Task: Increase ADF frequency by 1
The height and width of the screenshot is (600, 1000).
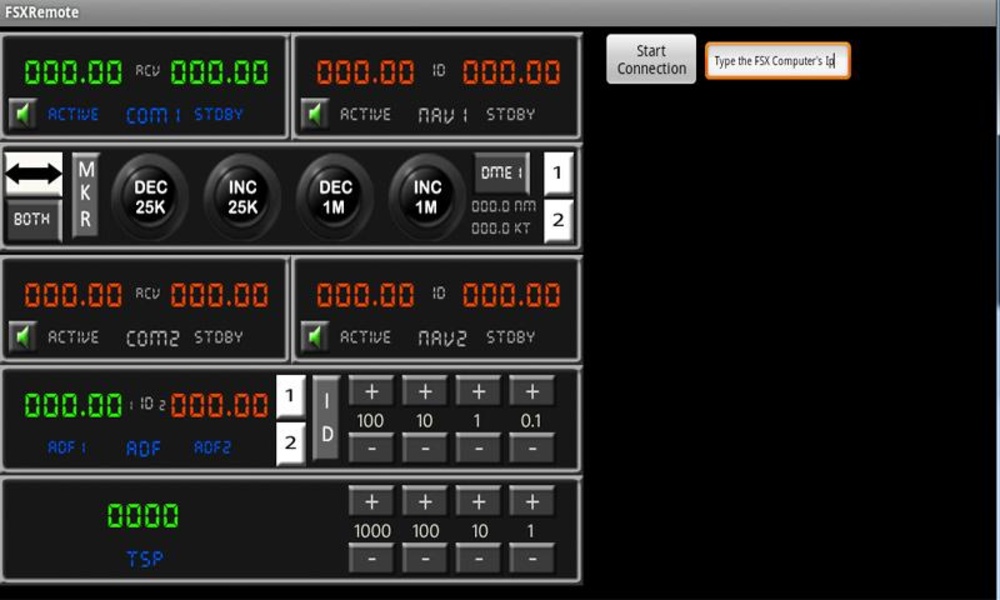Action: tap(478, 391)
